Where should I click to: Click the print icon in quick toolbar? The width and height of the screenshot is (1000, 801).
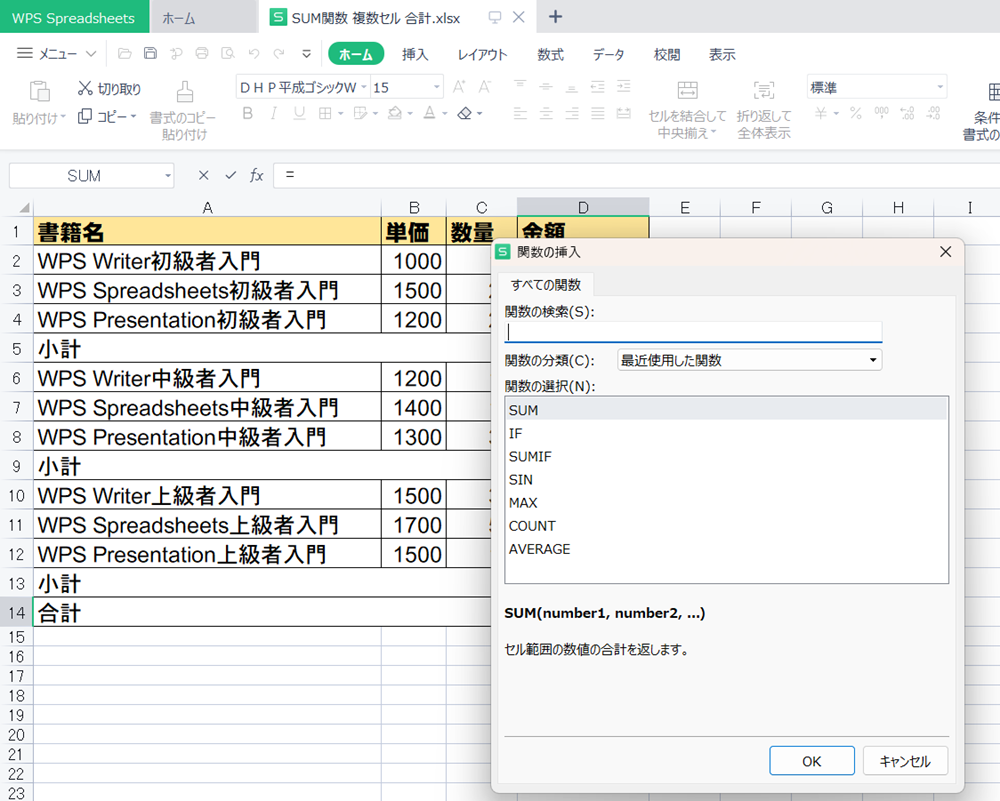[x=202, y=54]
